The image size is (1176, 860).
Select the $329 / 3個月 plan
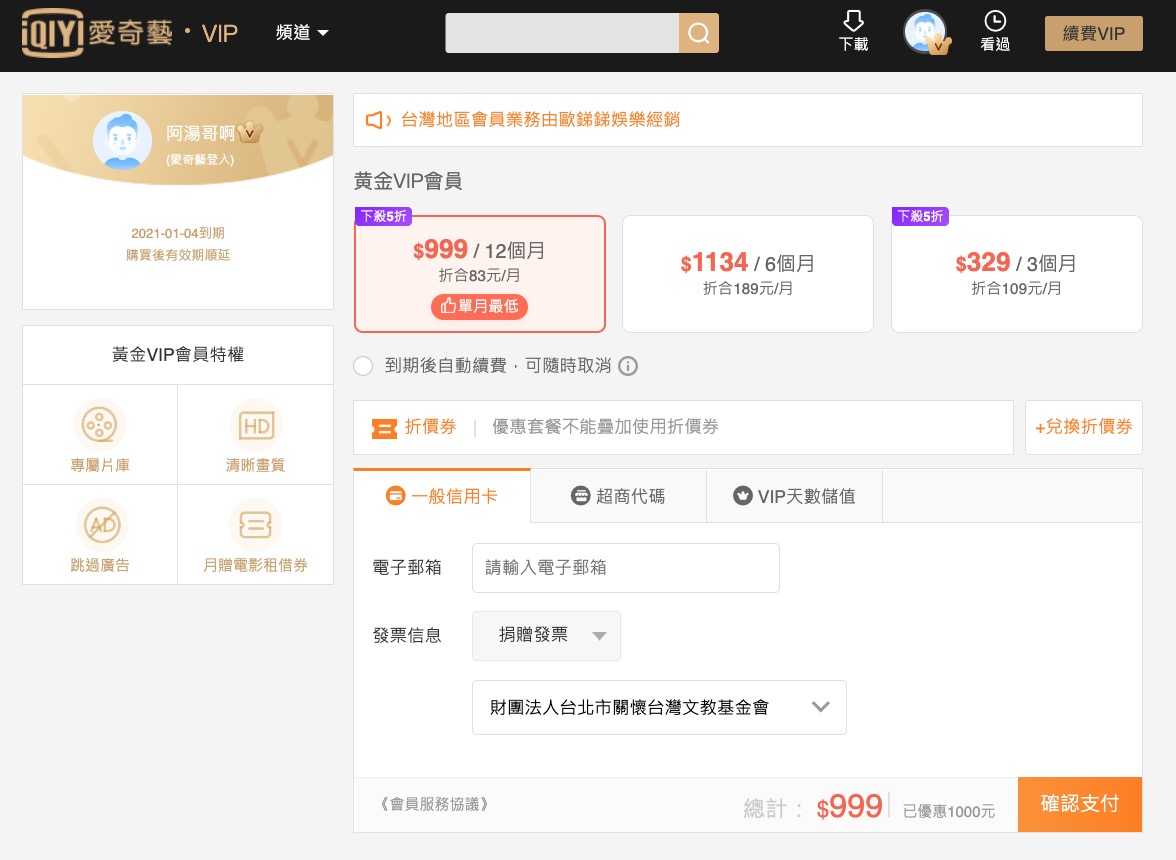[1016, 274]
